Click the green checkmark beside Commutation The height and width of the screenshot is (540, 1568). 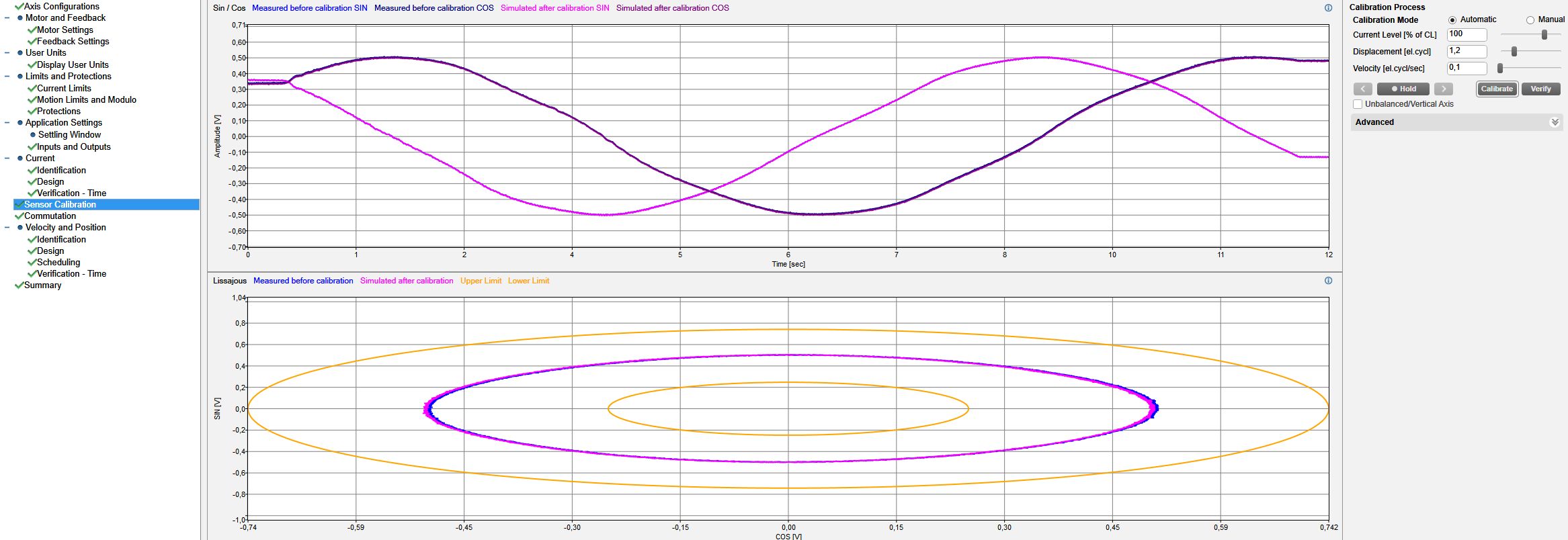[x=19, y=216]
